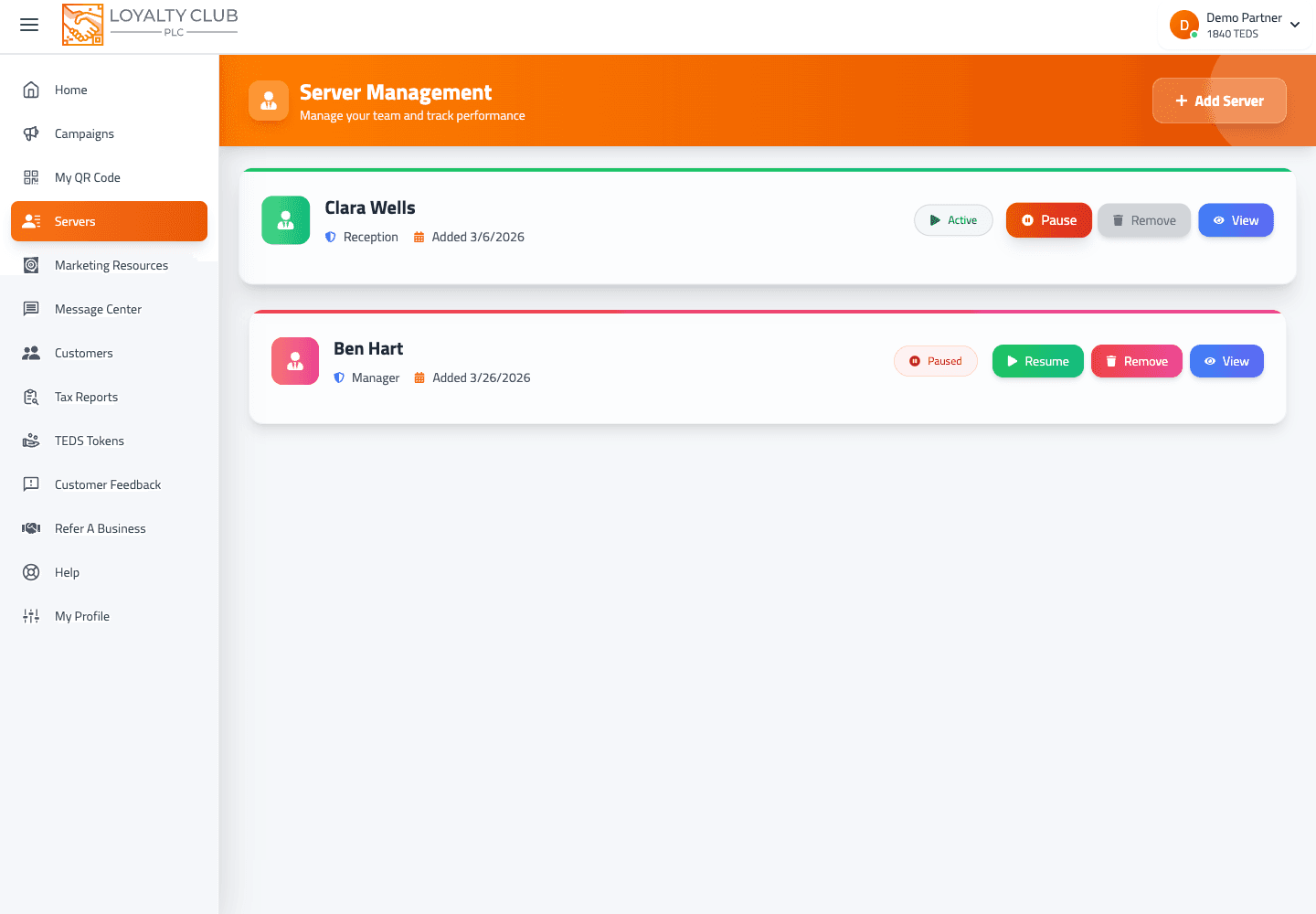Screen dimensions: 1316x914
Task: Click the Help lifebuoy icon
Action: [x=31, y=572]
